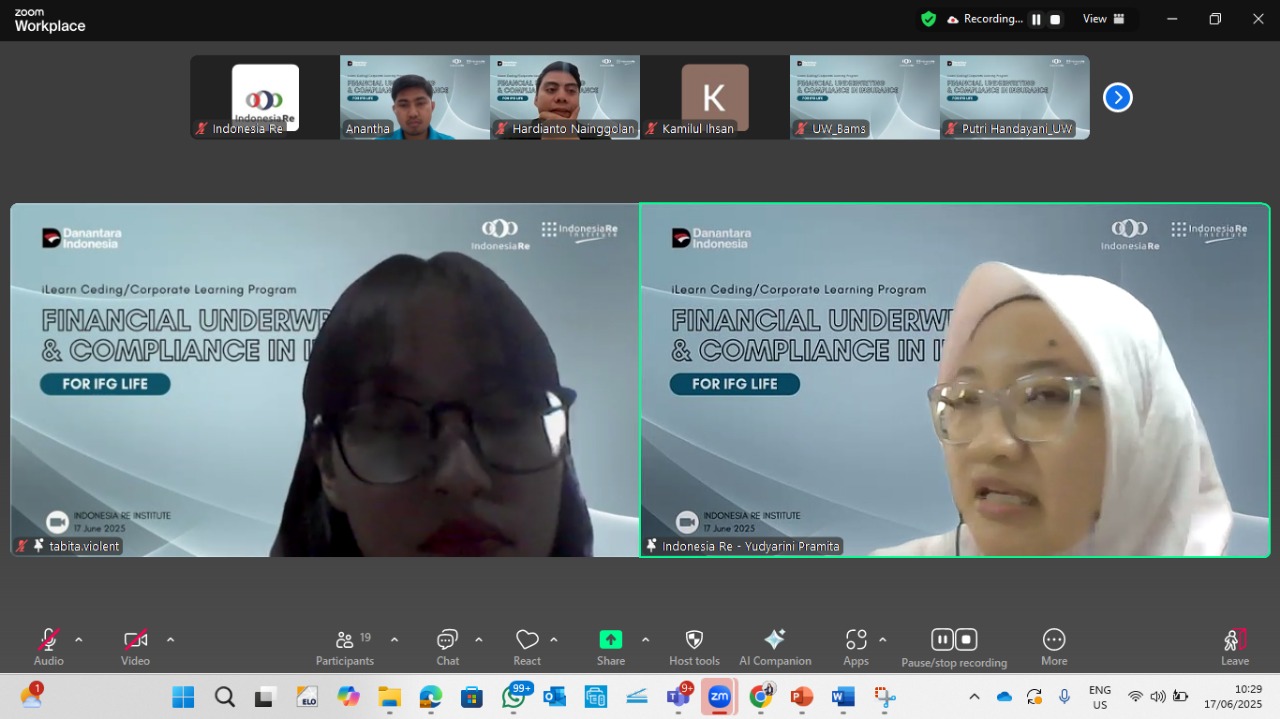Open Zoom Apps
This screenshot has height=719, width=1280.
tap(856, 647)
